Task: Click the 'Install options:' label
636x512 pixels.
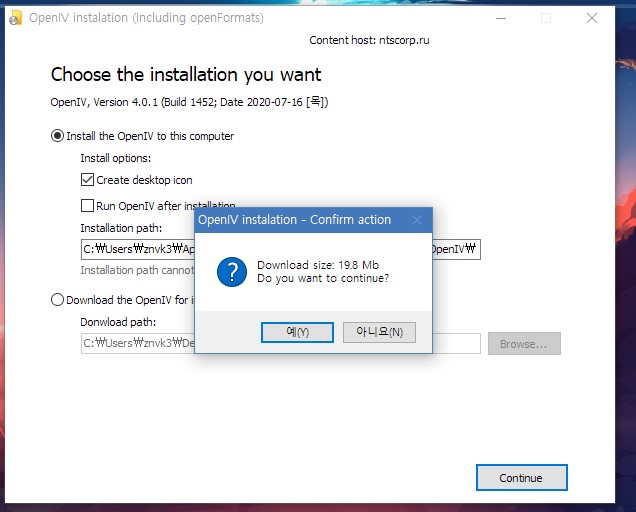Action: pyautogui.click(x=116, y=158)
